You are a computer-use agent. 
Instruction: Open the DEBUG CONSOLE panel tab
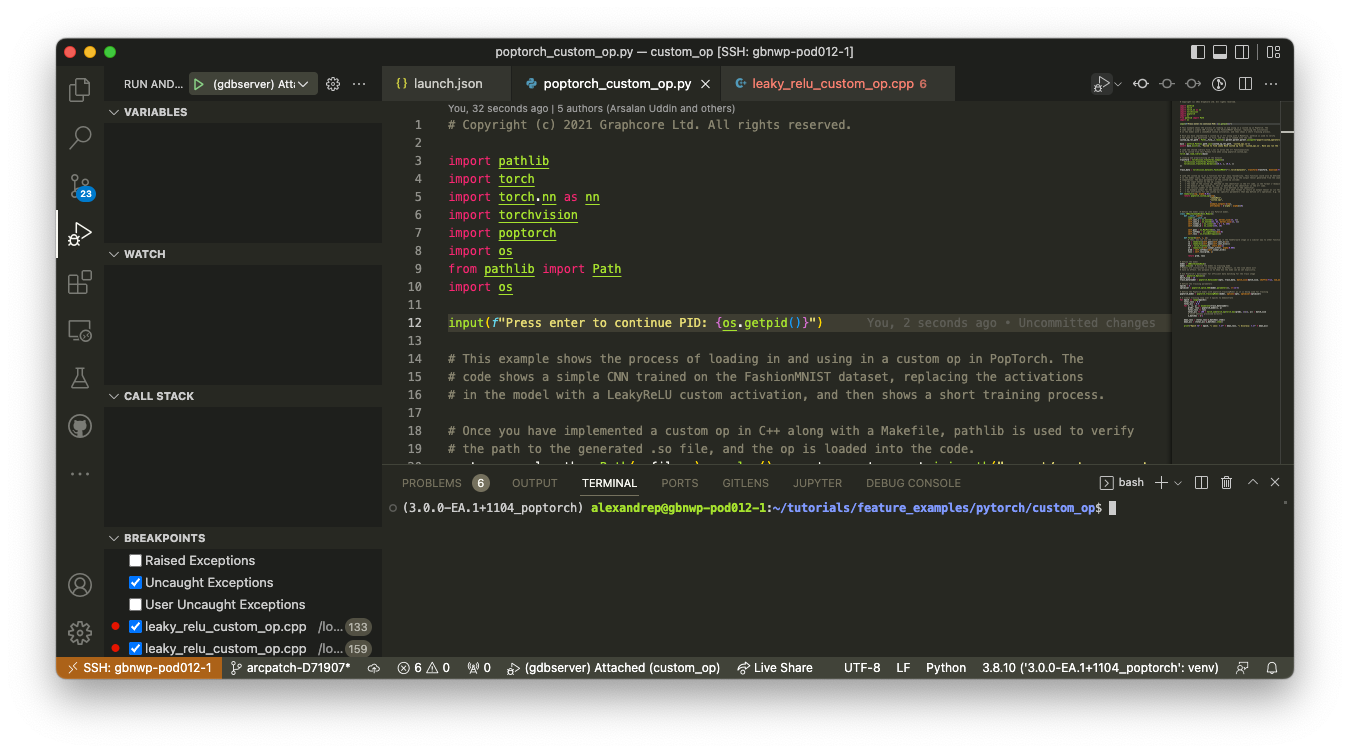pos(913,483)
